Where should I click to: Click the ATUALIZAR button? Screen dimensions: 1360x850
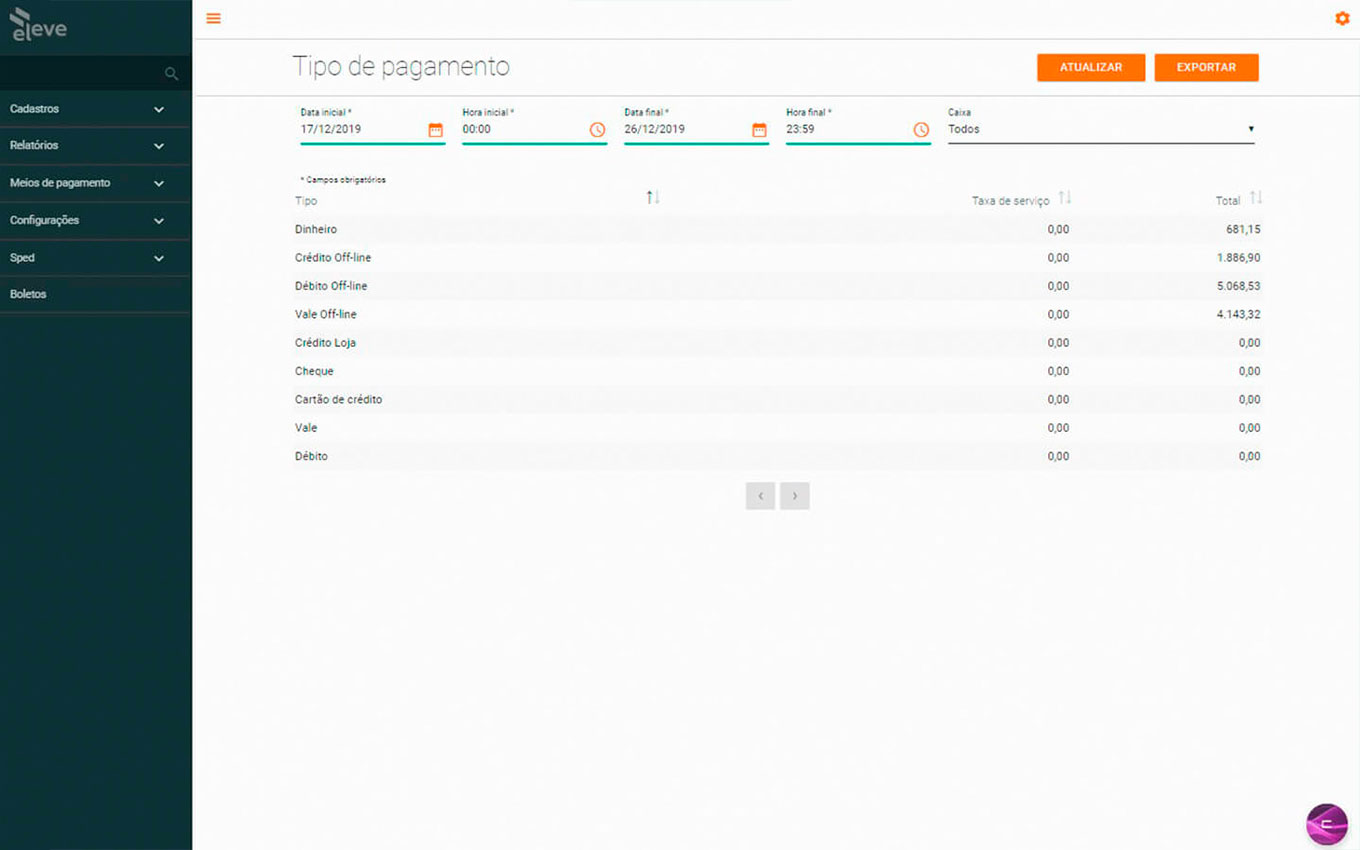pyautogui.click(x=1090, y=67)
